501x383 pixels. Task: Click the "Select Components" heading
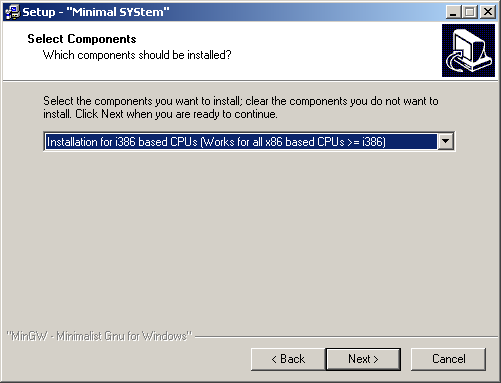(82, 39)
